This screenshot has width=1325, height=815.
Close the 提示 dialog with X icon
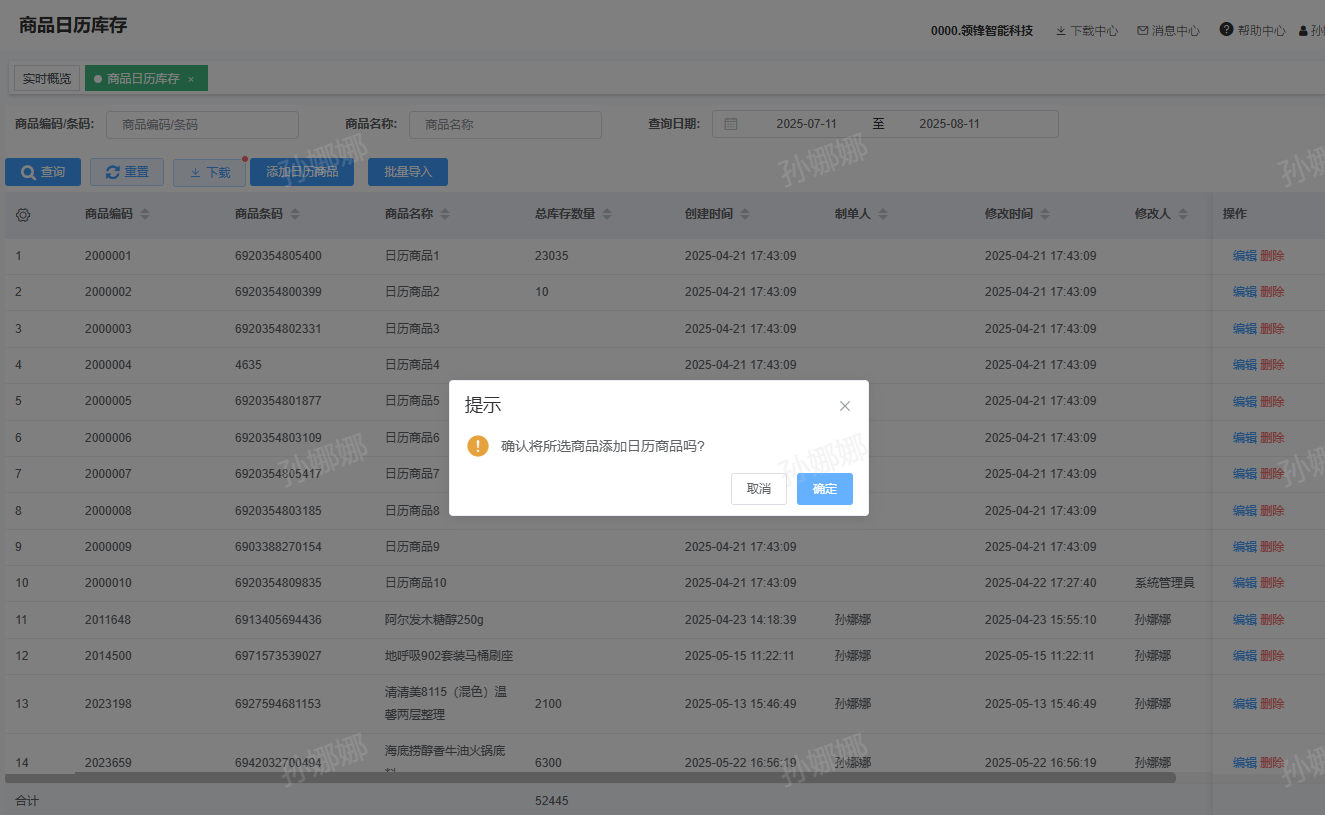pos(845,406)
